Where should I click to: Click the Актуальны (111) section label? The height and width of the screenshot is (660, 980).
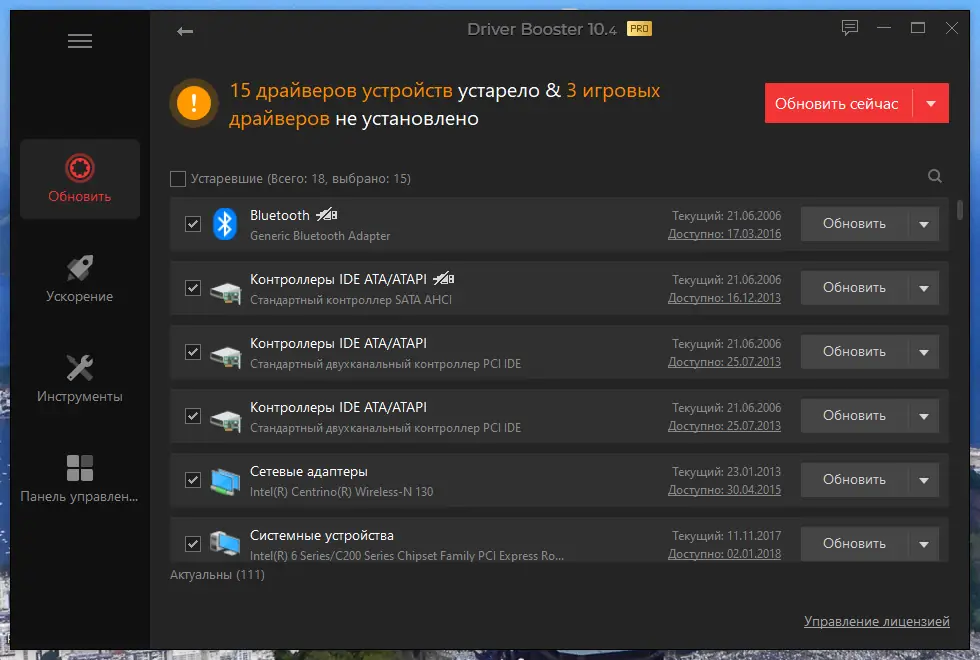[218, 574]
